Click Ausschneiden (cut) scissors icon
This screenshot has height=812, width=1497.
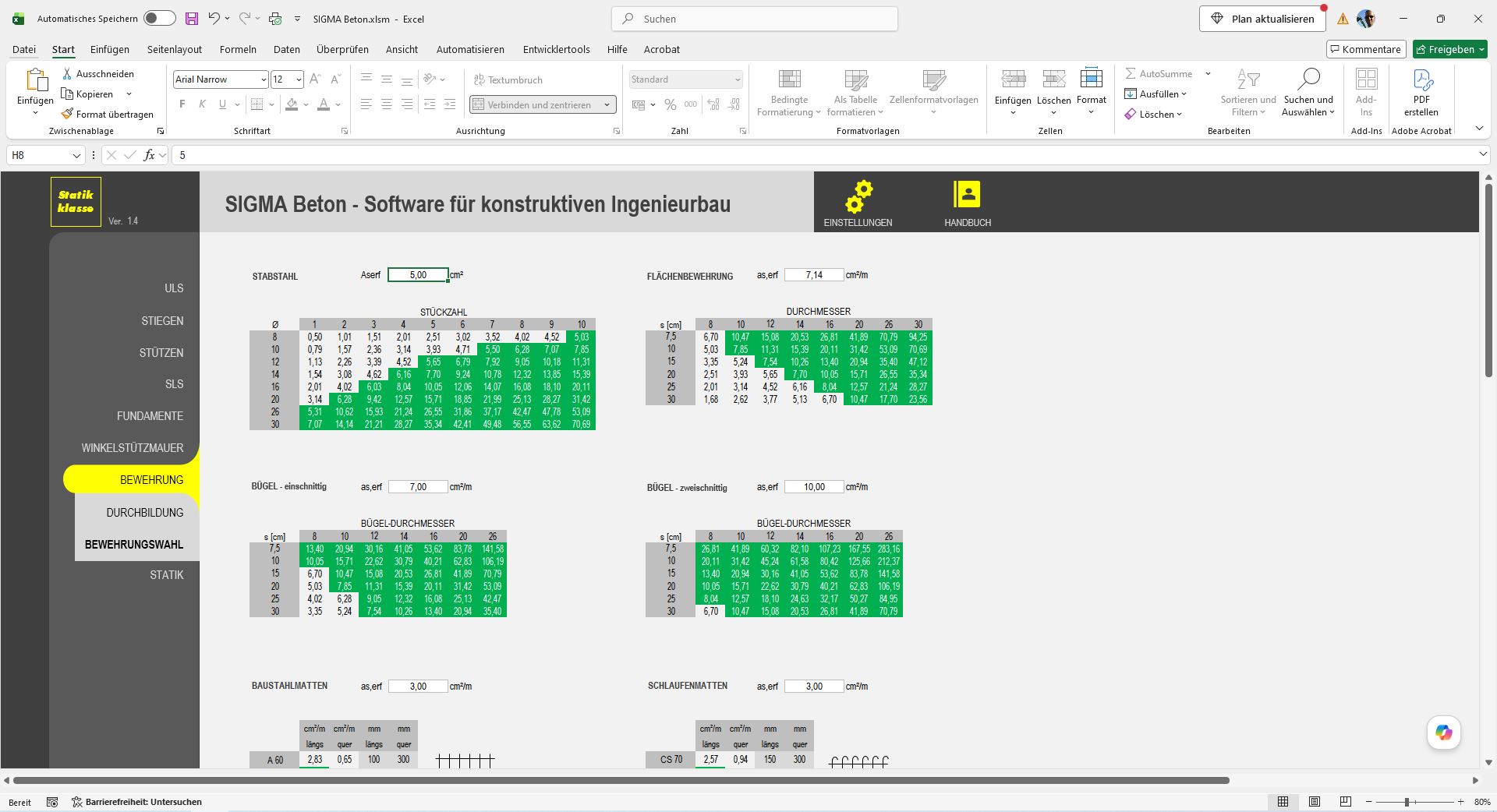pyautogui.click(x=68, y=73)
